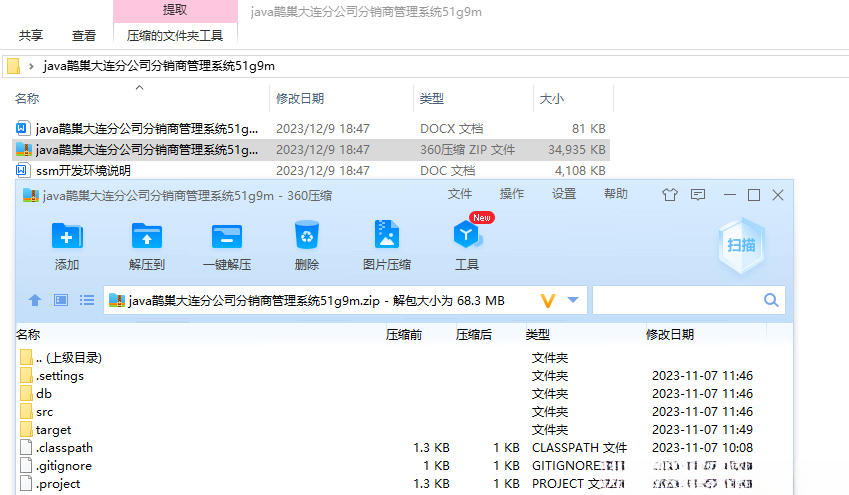The width and height of the screenshot is (849, 495).
Task: Select the .classpath file in archive
Action: (x=64, y=448)
